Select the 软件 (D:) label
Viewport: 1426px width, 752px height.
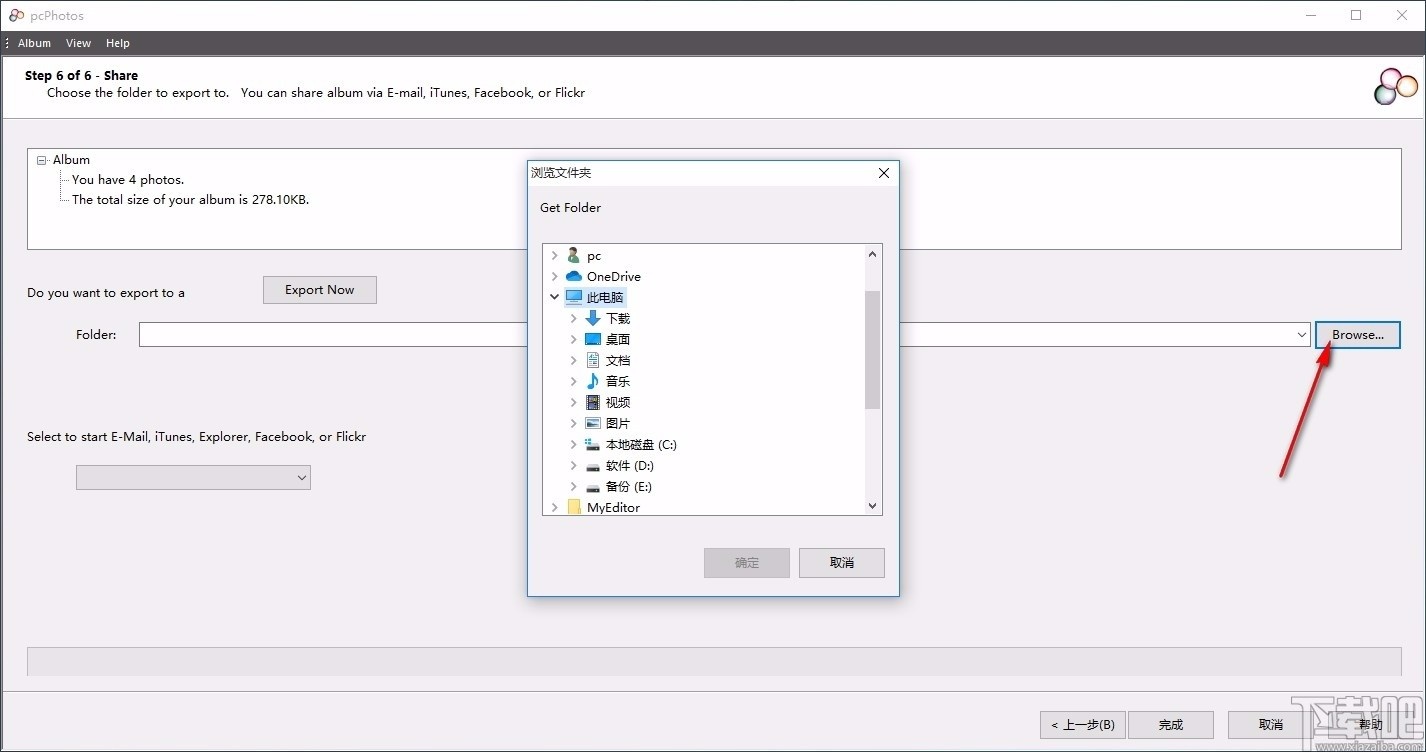[x=629, y=466]
